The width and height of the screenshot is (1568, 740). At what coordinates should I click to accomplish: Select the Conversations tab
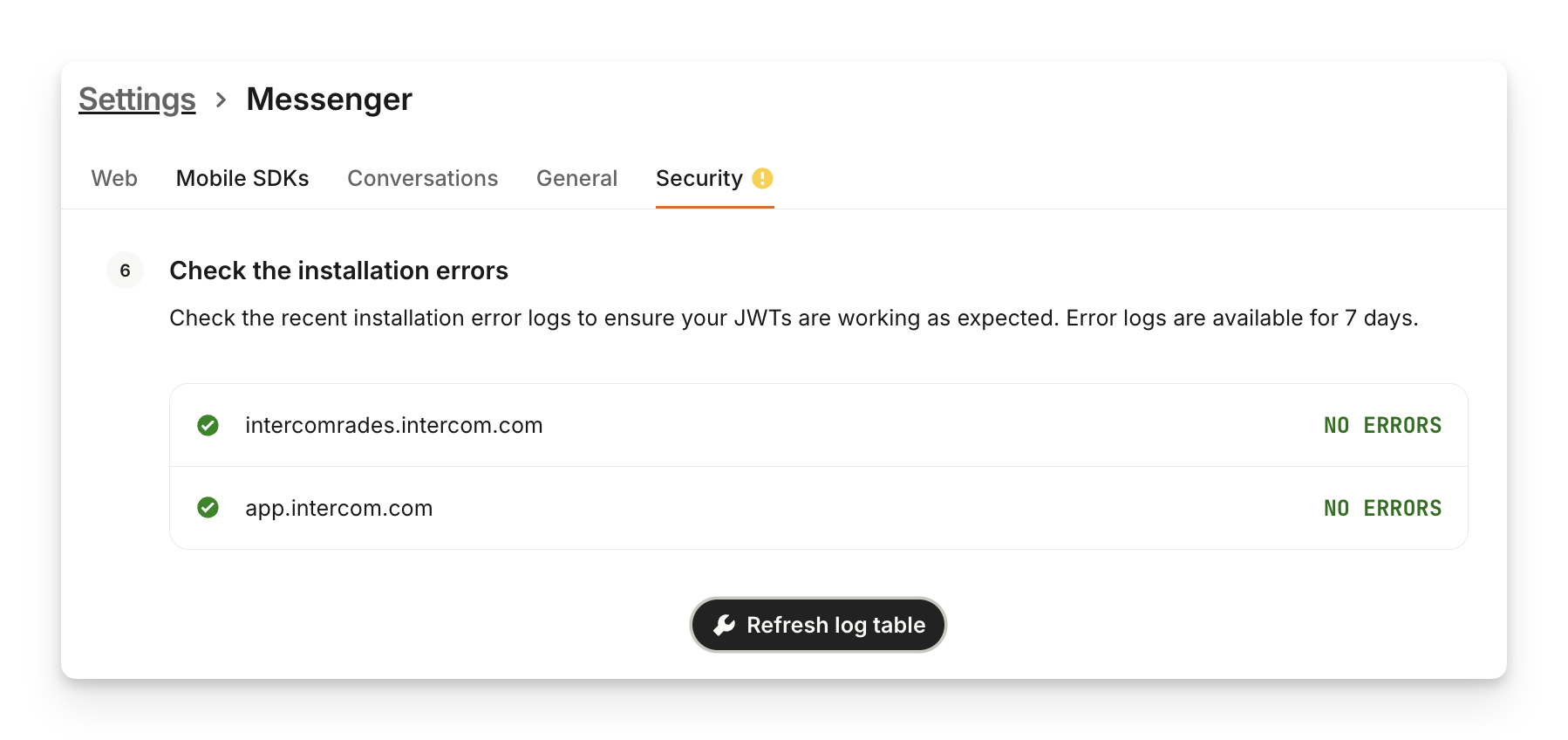pyautogui.click(x=422, y=179)
